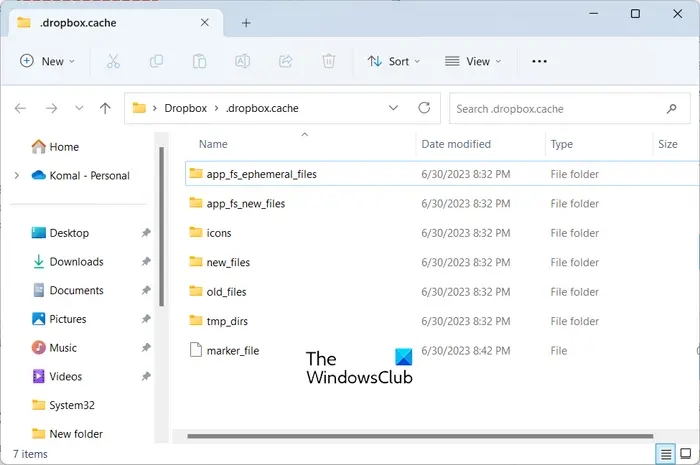This screenshot has height=465, width=700.
Task: Click the pin icon beside Documents
Action: coord(146,290)
